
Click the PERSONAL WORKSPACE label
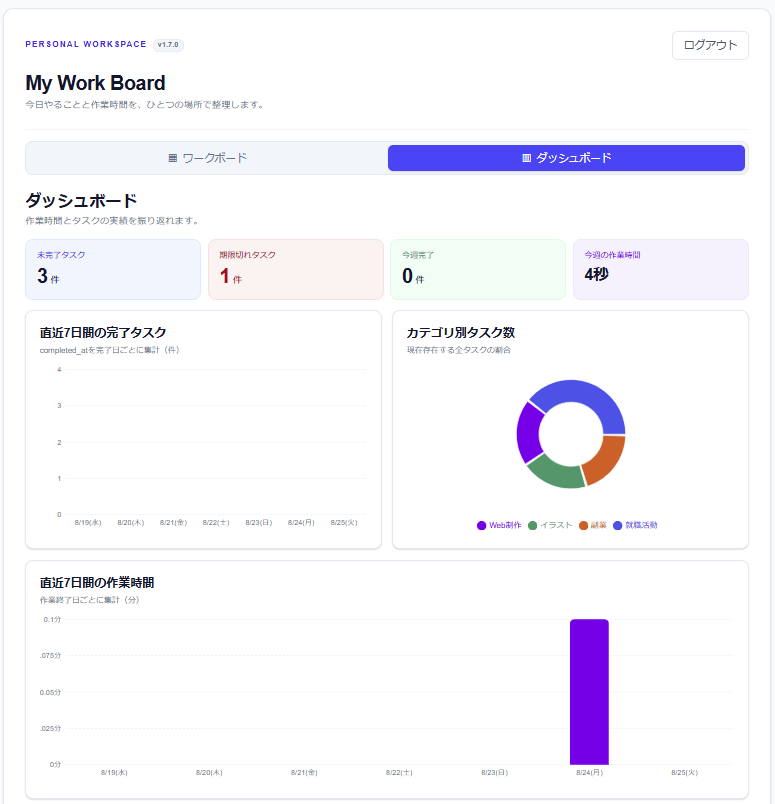coord(86,44)
